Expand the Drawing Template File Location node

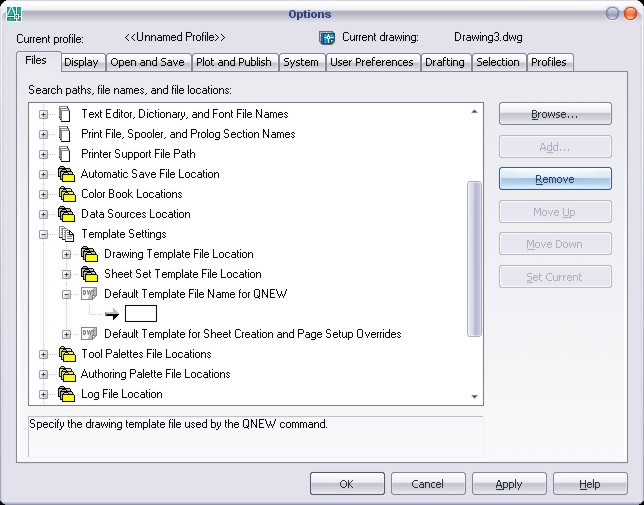click(x=67, y=254)
